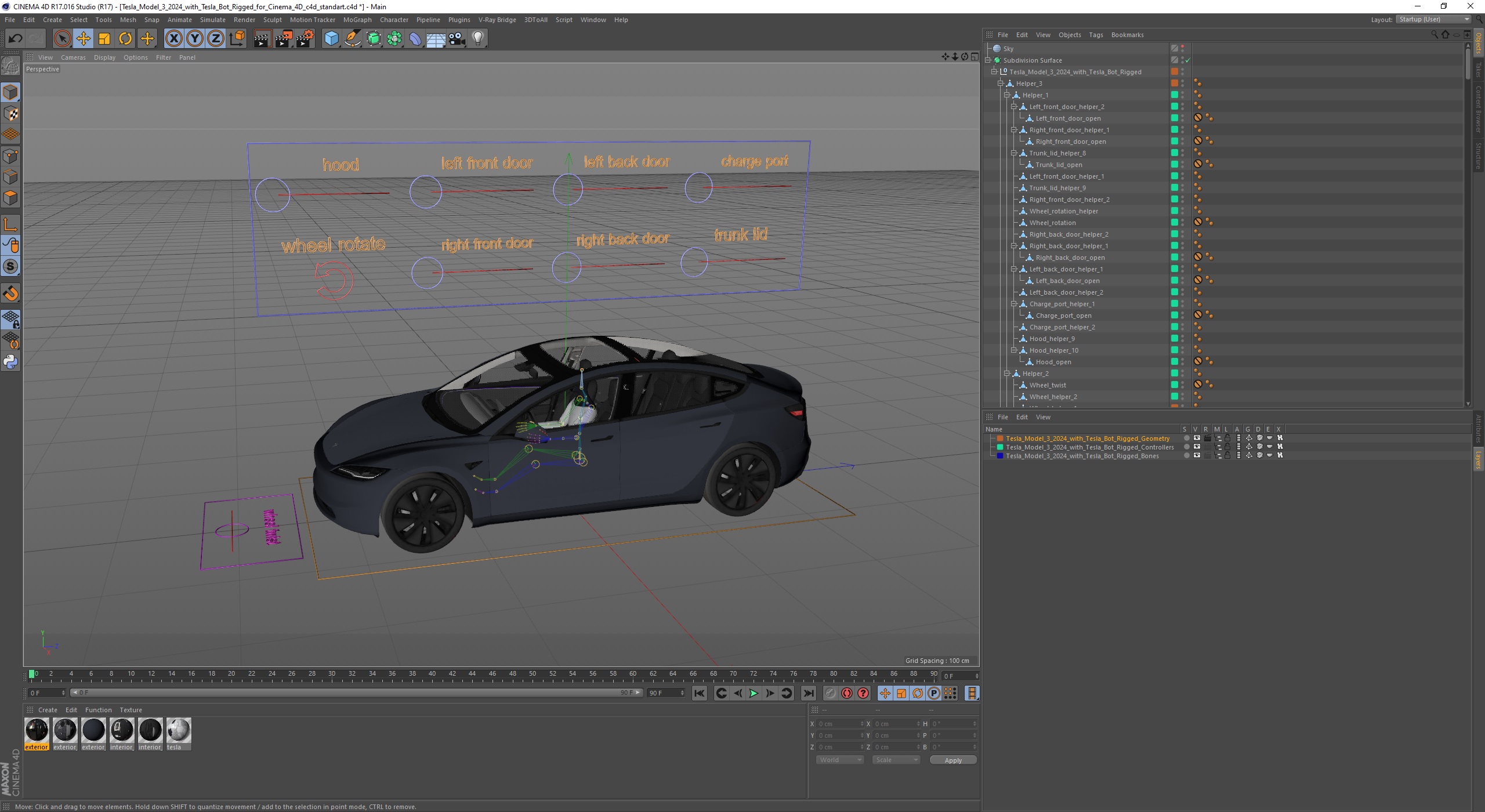1485x812 pixels.
Task: Add a Cube primitive object
Action: (331, 39)
